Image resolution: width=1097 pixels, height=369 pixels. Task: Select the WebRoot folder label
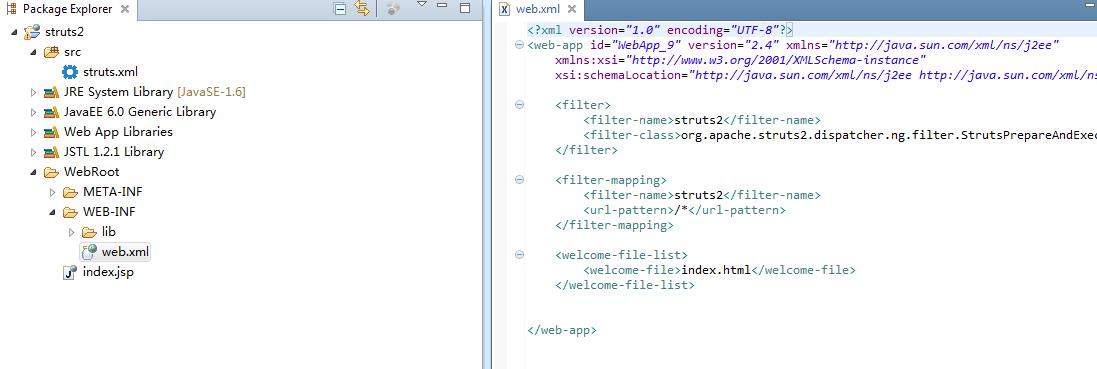point(92,172)
